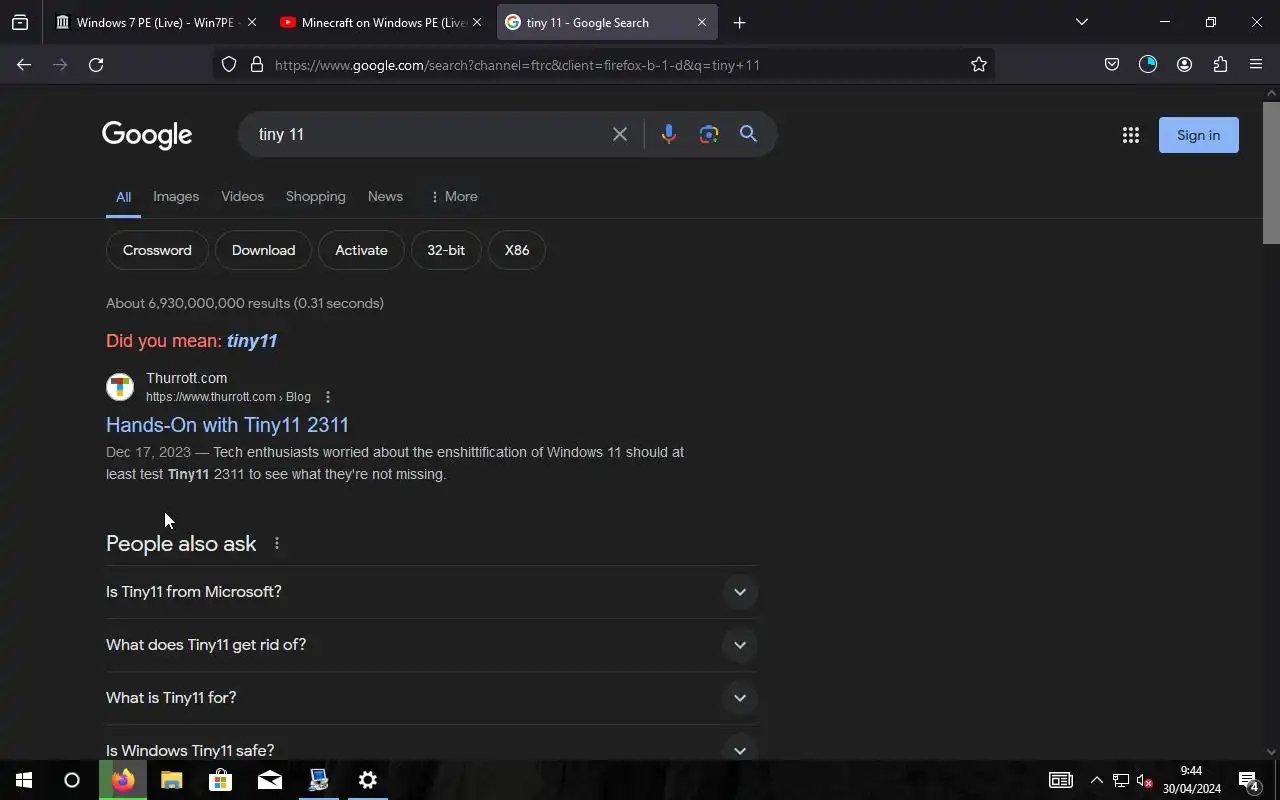Open Cortana circle on taskbar
The height and width of the screenshot is (800, 1280).
point(72,780)
